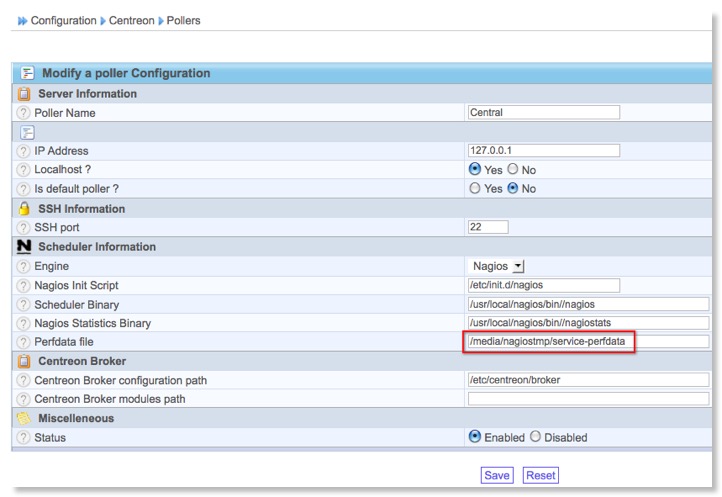Screen dimensions: 722x497
Task: Select Yes for Localhost
Action: 475,170
